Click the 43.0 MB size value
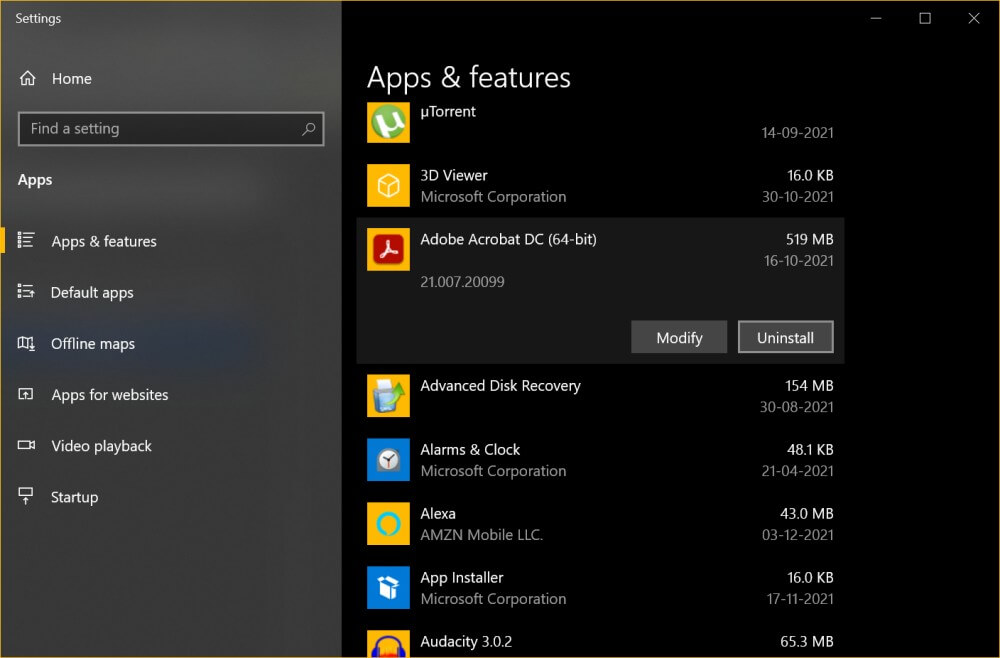The image size is (1000, 658). point(806,513)
